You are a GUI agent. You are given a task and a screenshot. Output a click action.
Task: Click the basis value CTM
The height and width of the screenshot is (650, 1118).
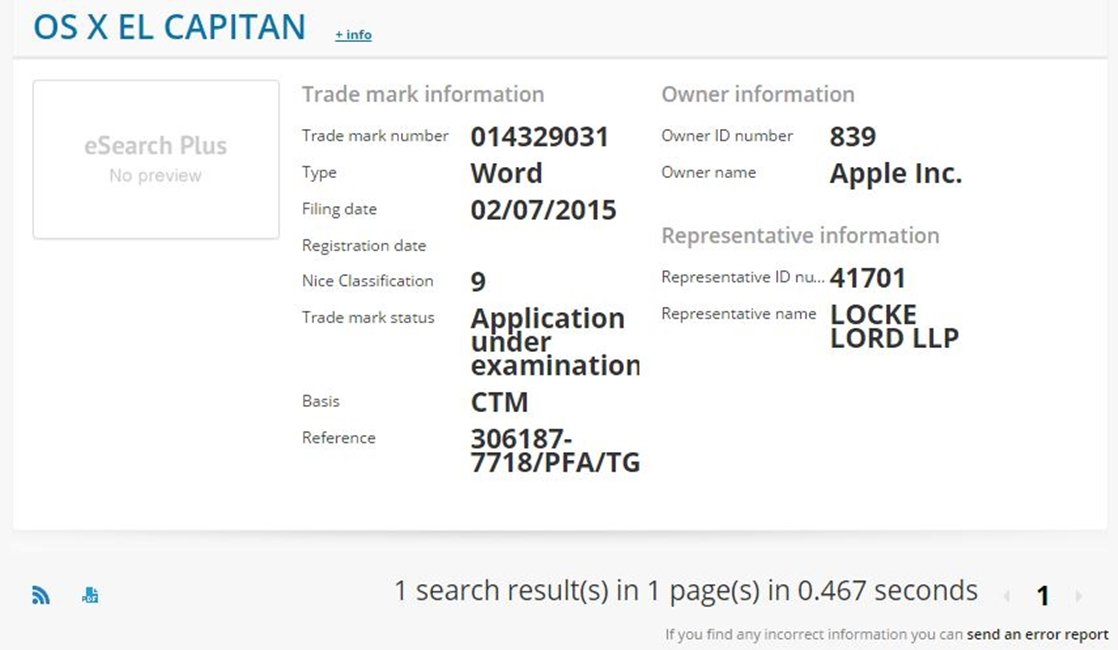[x=499, y=402]
